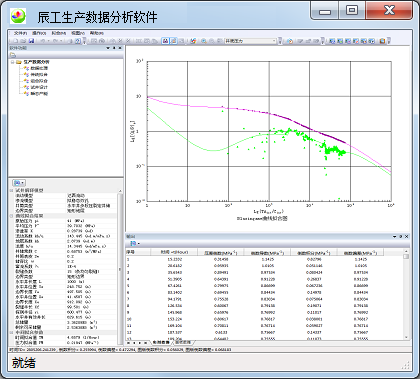Open dropdown button above the property grid

(19, 183)
